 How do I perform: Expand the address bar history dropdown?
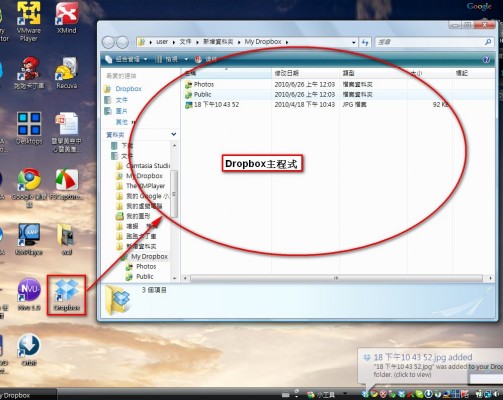pos(354,42)
